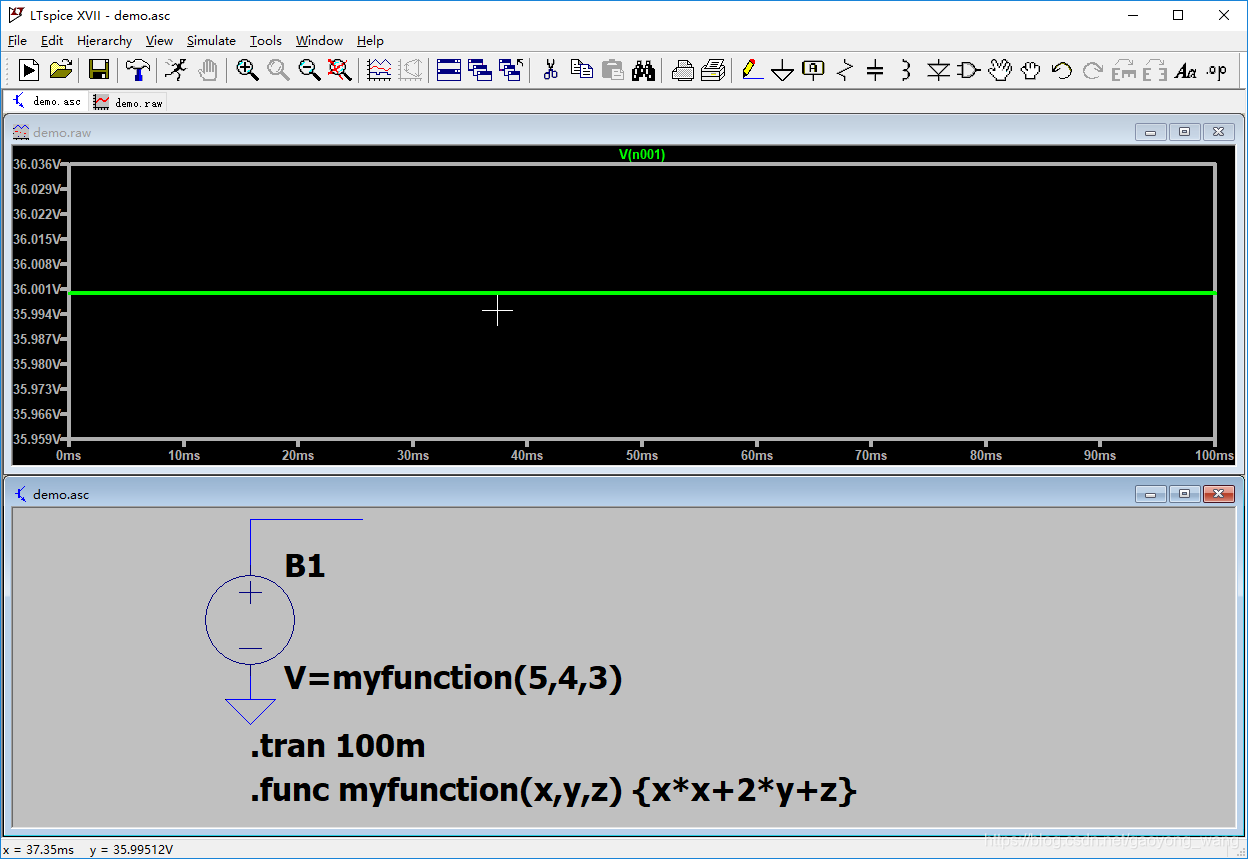Click the Tile Windows icon
The image size is (1248, 859).
click(449, 70)
